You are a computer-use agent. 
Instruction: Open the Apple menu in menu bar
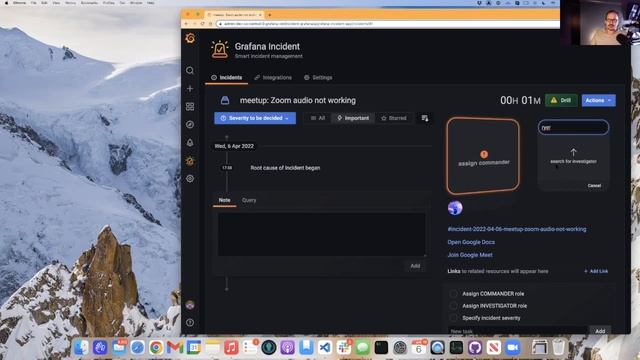click(x=6, y=3)
